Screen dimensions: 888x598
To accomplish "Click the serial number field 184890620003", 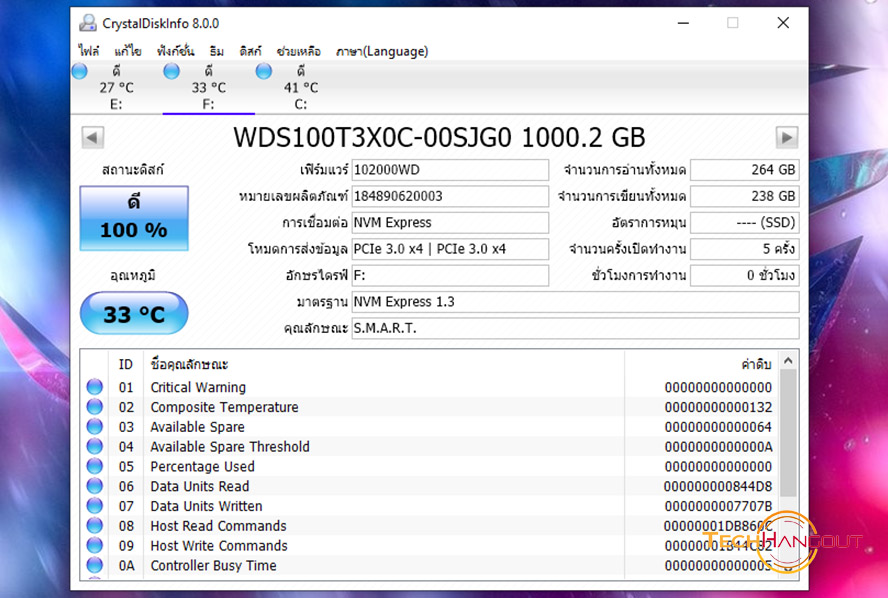I will 450,196.
